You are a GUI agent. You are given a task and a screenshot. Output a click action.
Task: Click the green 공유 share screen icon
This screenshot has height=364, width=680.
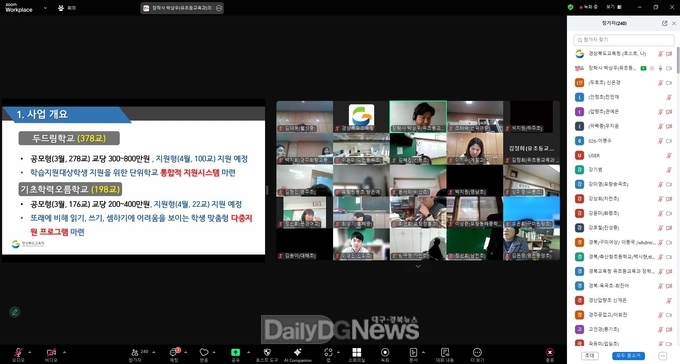235,352
